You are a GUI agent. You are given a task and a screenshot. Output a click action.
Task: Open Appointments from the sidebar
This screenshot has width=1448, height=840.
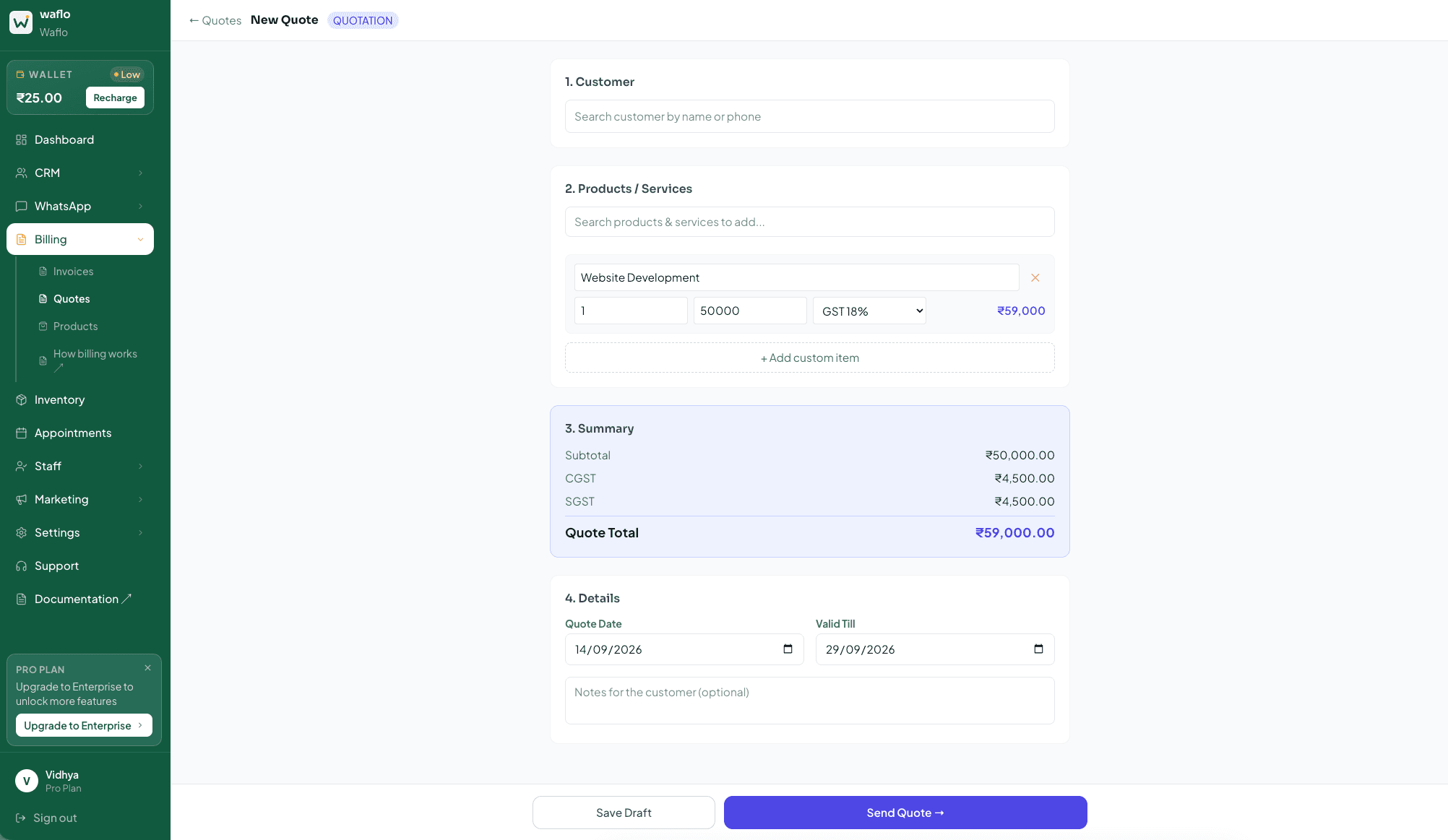coord(80,433)
